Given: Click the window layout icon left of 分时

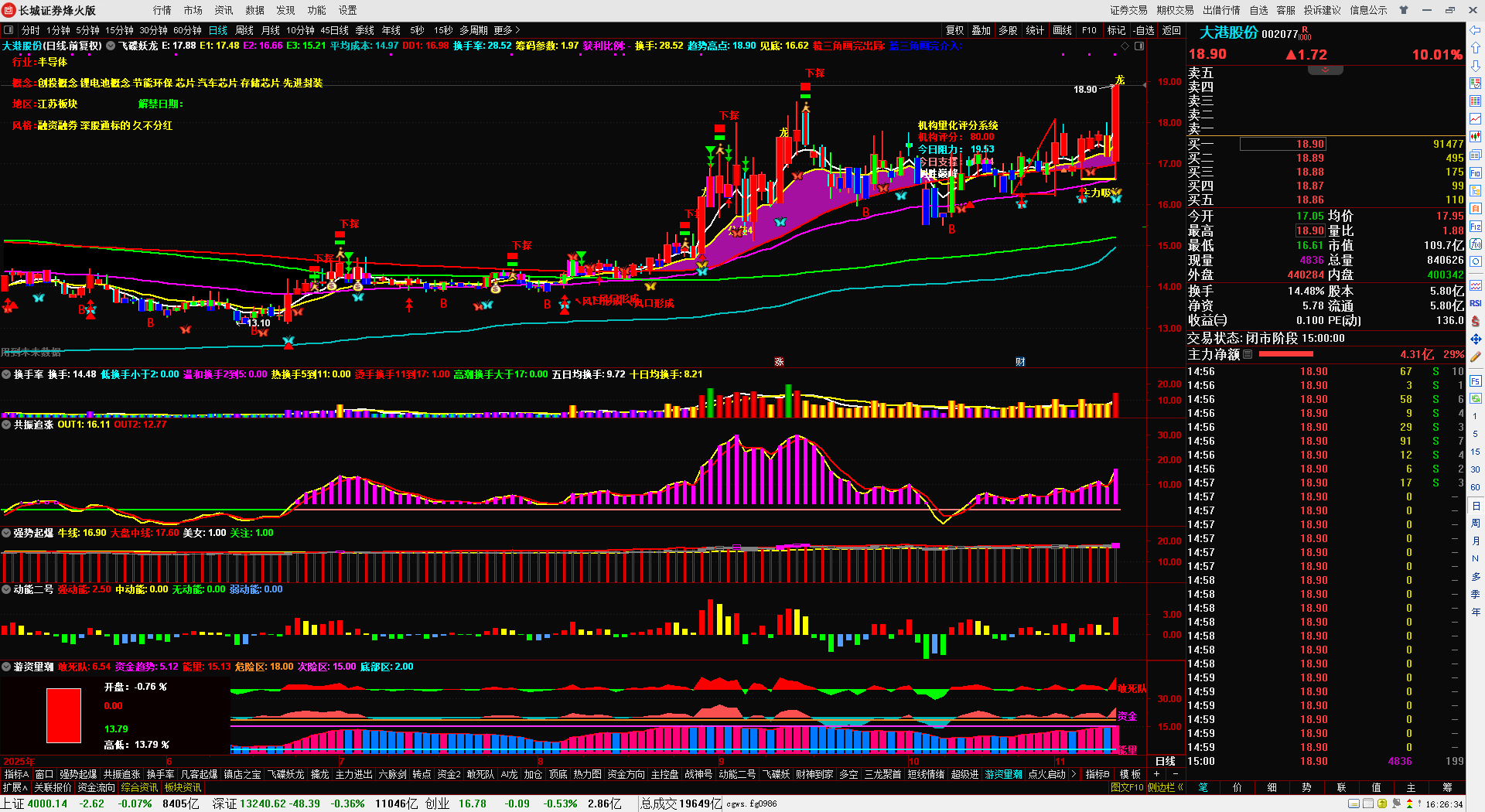Looking at the screenshot, I should (x=9, y=30).
